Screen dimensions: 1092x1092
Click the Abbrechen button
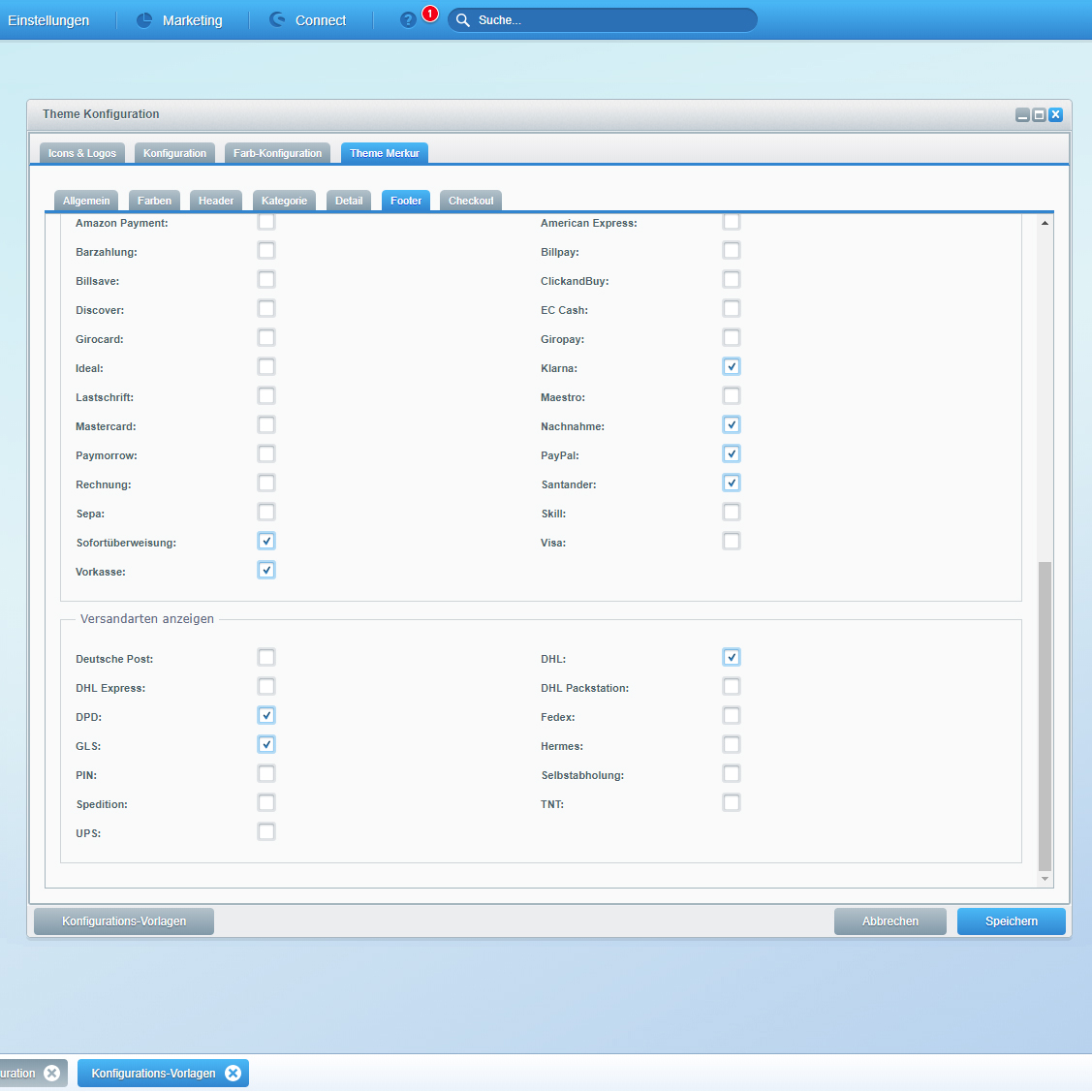(889, 921)
